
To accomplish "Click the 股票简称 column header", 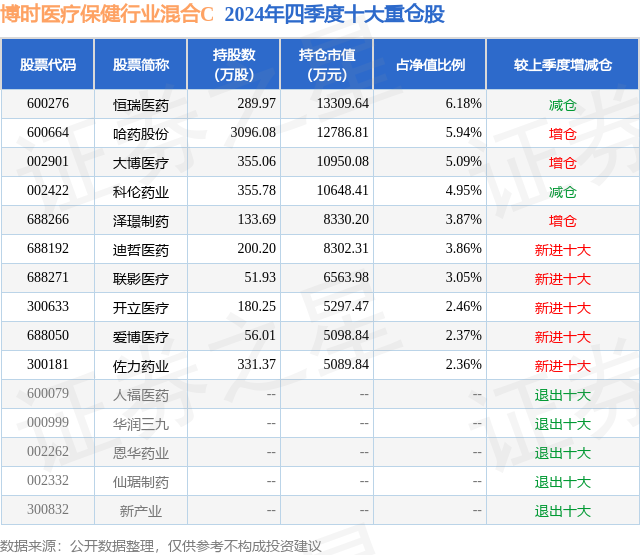I will pos(141,64).
